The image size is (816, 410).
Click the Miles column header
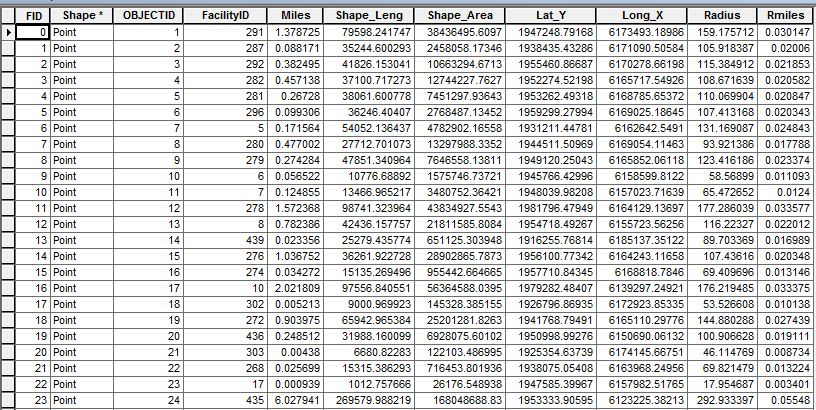[x=295, y=16]
